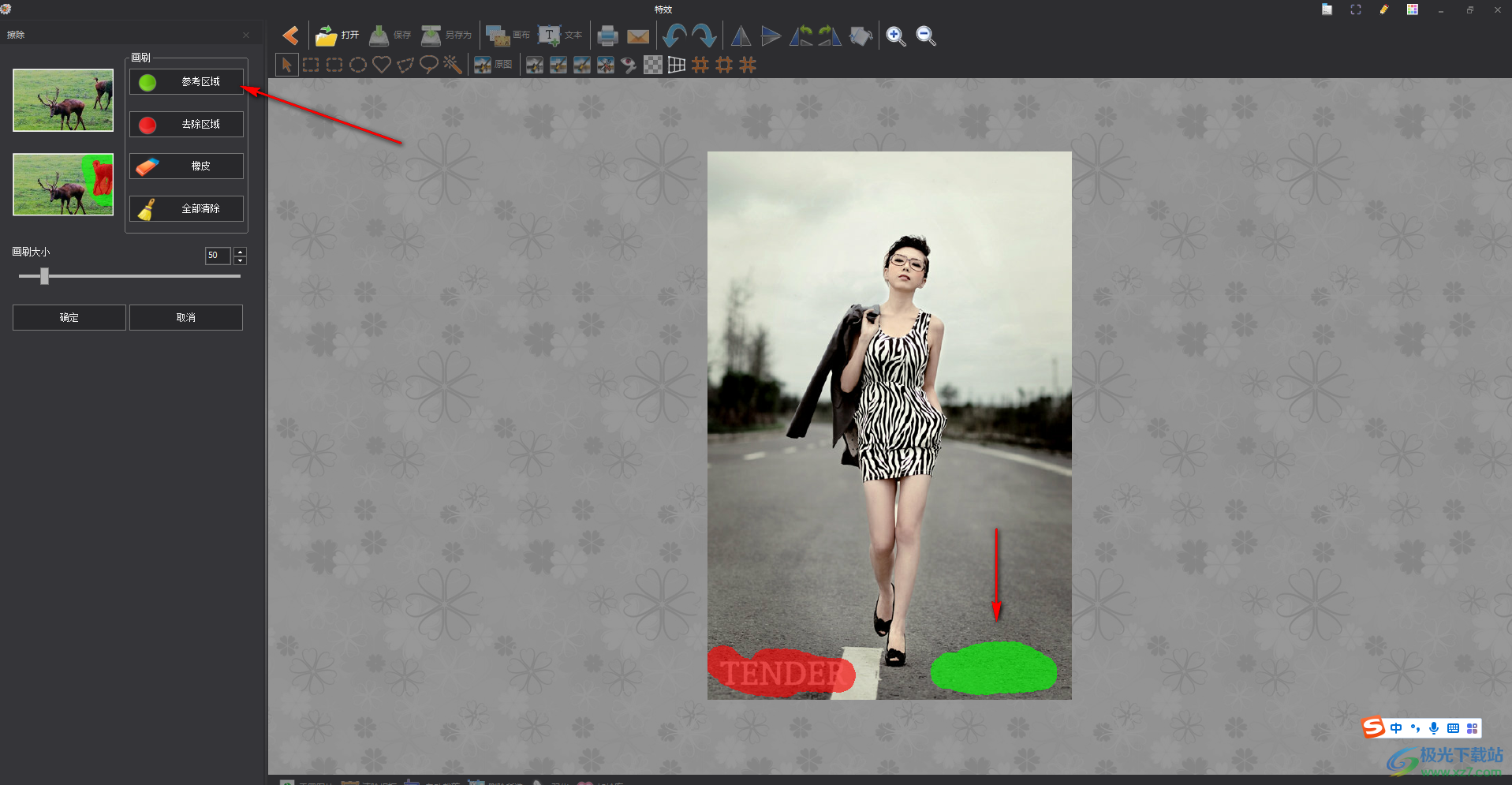Select the rectangular selection tool
1512x785 pixels.
(311, 65)
